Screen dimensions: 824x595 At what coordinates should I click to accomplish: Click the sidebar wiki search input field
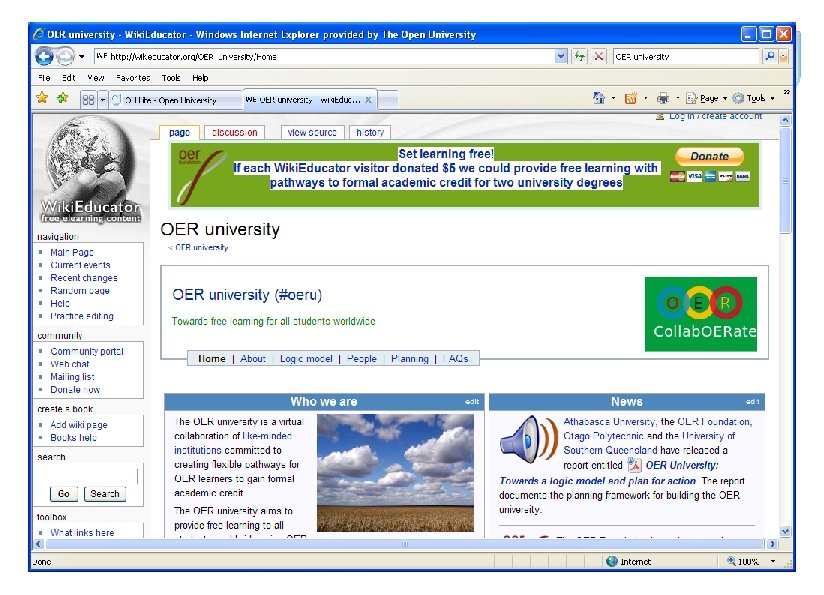[88, 475]
